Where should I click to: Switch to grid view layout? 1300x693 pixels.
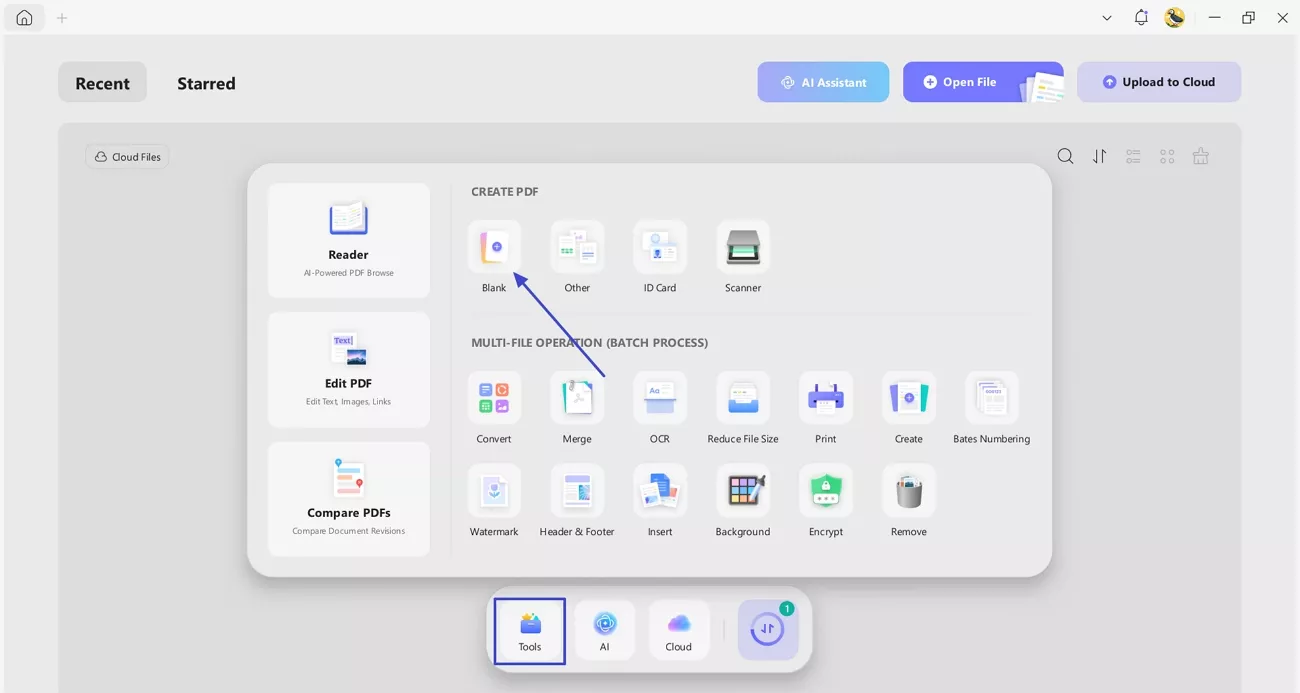[1167, 157]
